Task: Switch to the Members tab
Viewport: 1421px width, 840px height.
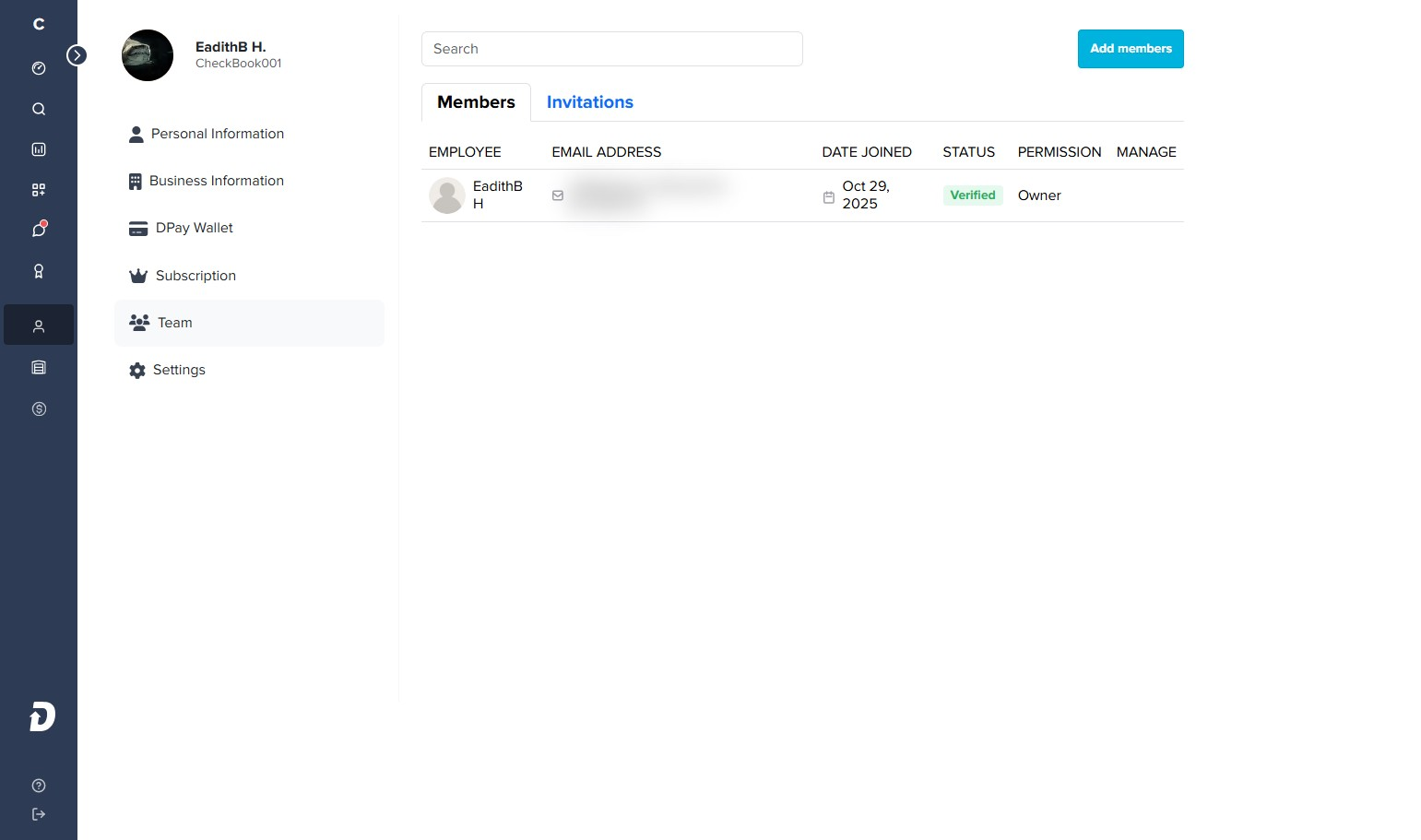Action: [476, 102]
